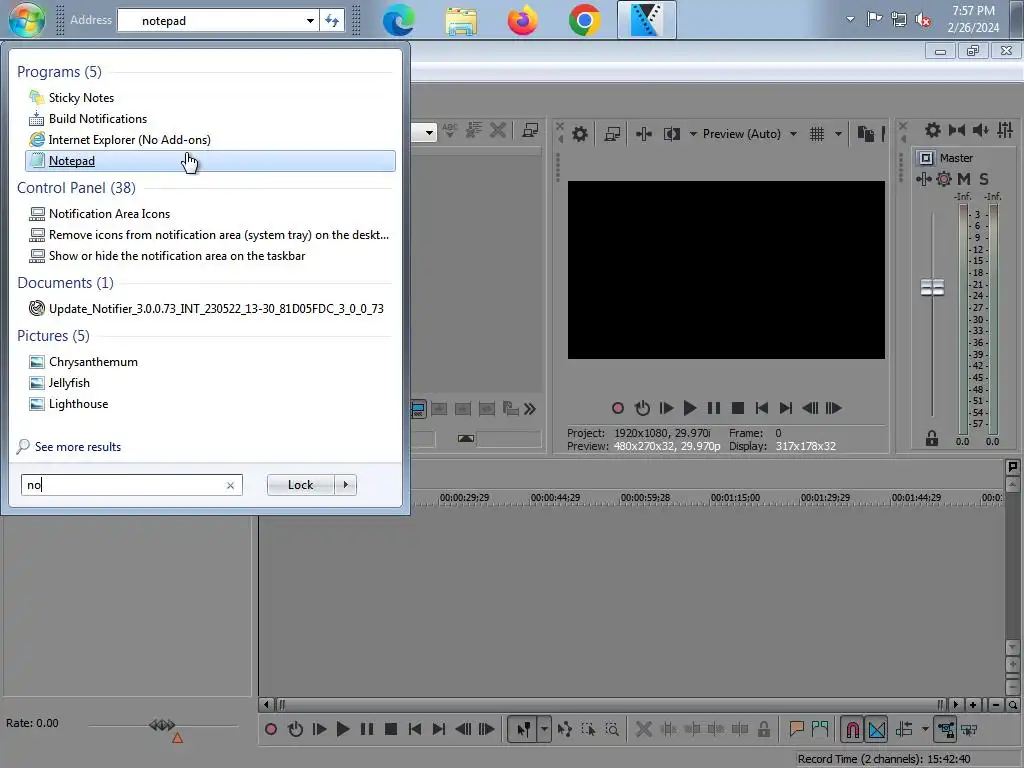Click the Master volume fader handle
The width and height of the screenshot is (1024, 768).
pyautogui.click(x=932, y=287)
